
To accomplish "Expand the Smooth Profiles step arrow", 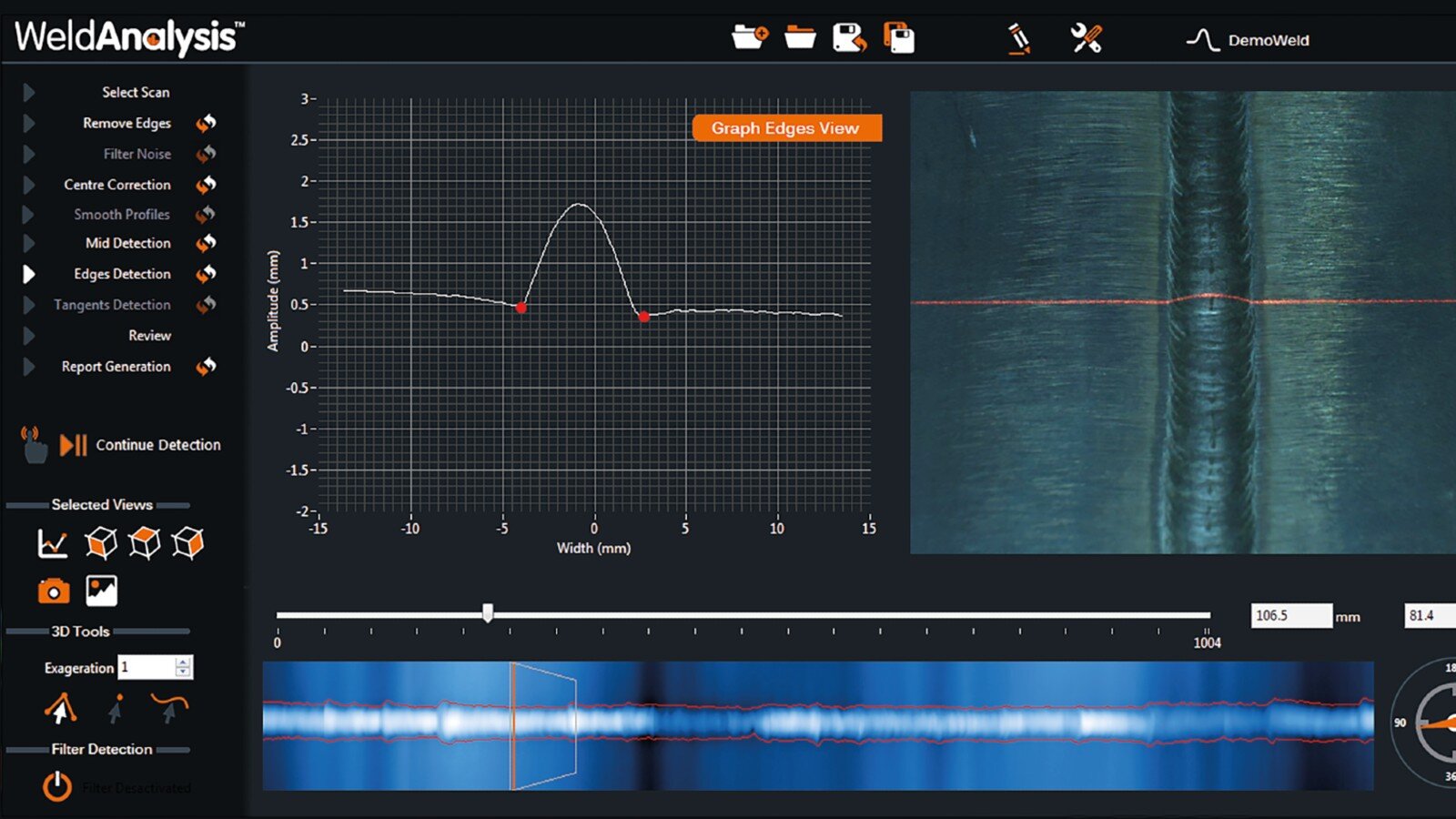I will click(x=28, y=215).
